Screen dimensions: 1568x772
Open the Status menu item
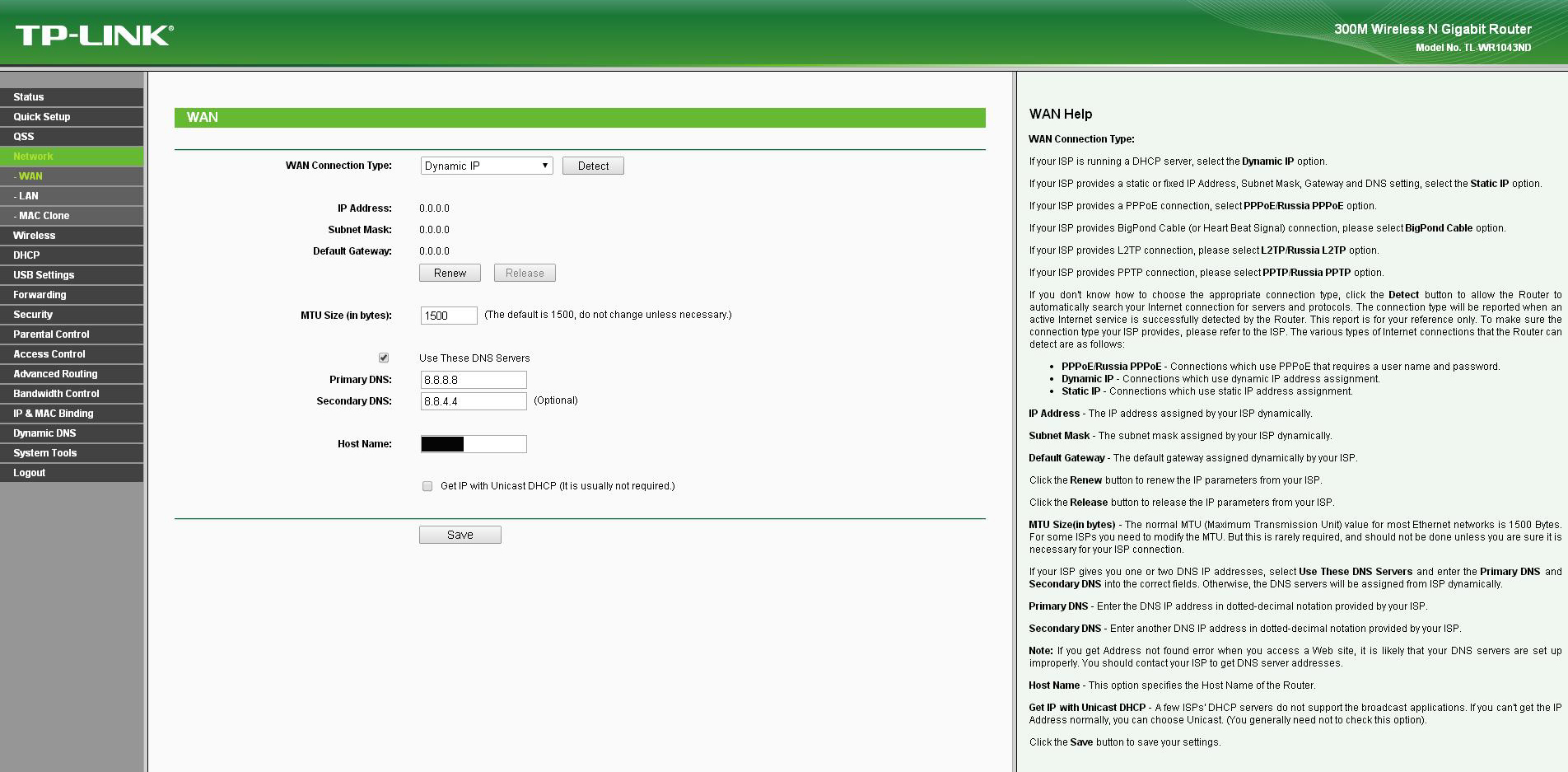pos(29,97)
